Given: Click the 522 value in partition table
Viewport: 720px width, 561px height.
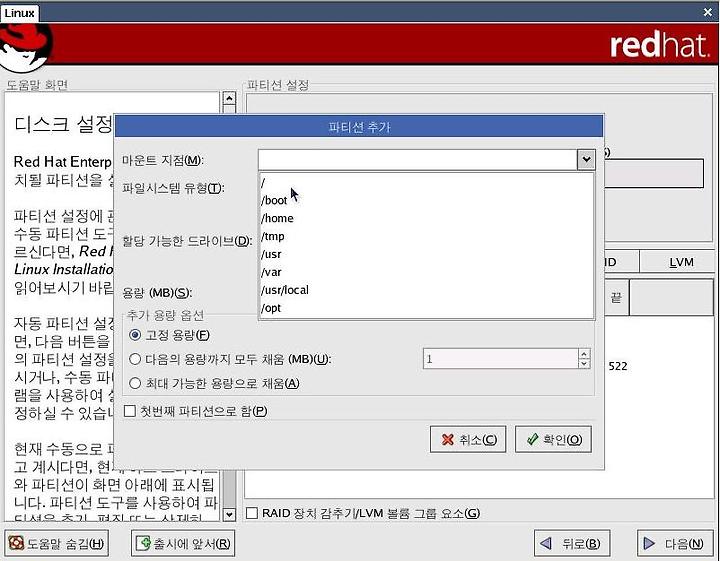Looking at the screenshot, I should click(618, 366).
